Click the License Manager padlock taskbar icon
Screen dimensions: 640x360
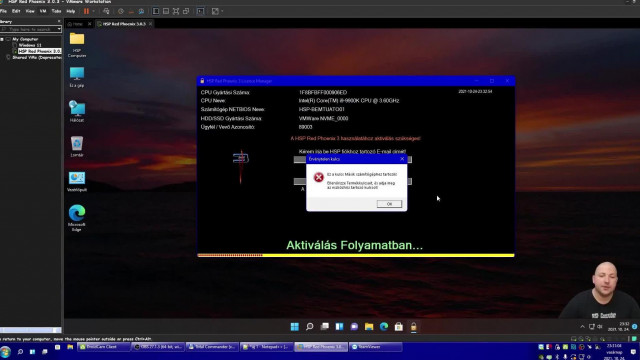click(413, 327)
